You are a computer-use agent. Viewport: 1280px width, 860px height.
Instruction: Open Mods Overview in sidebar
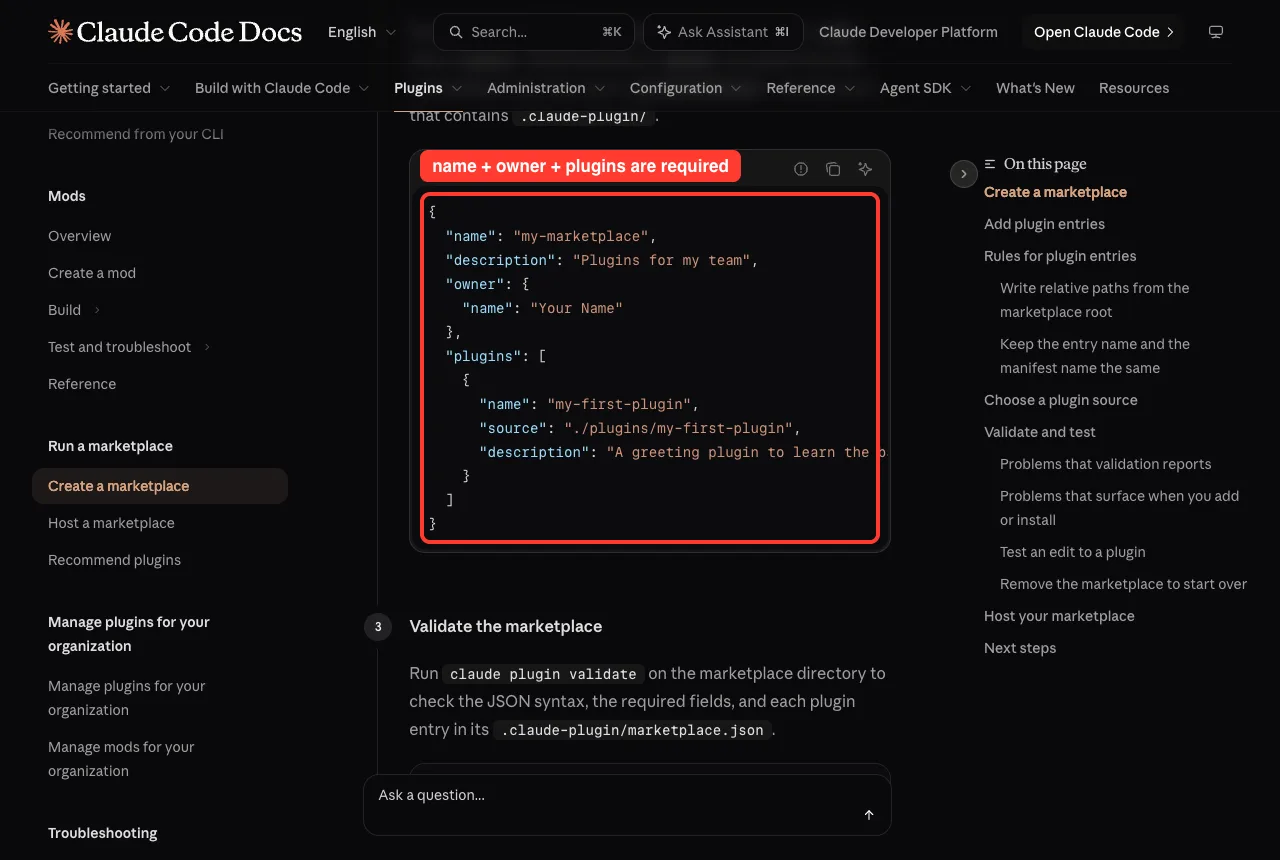80,236
